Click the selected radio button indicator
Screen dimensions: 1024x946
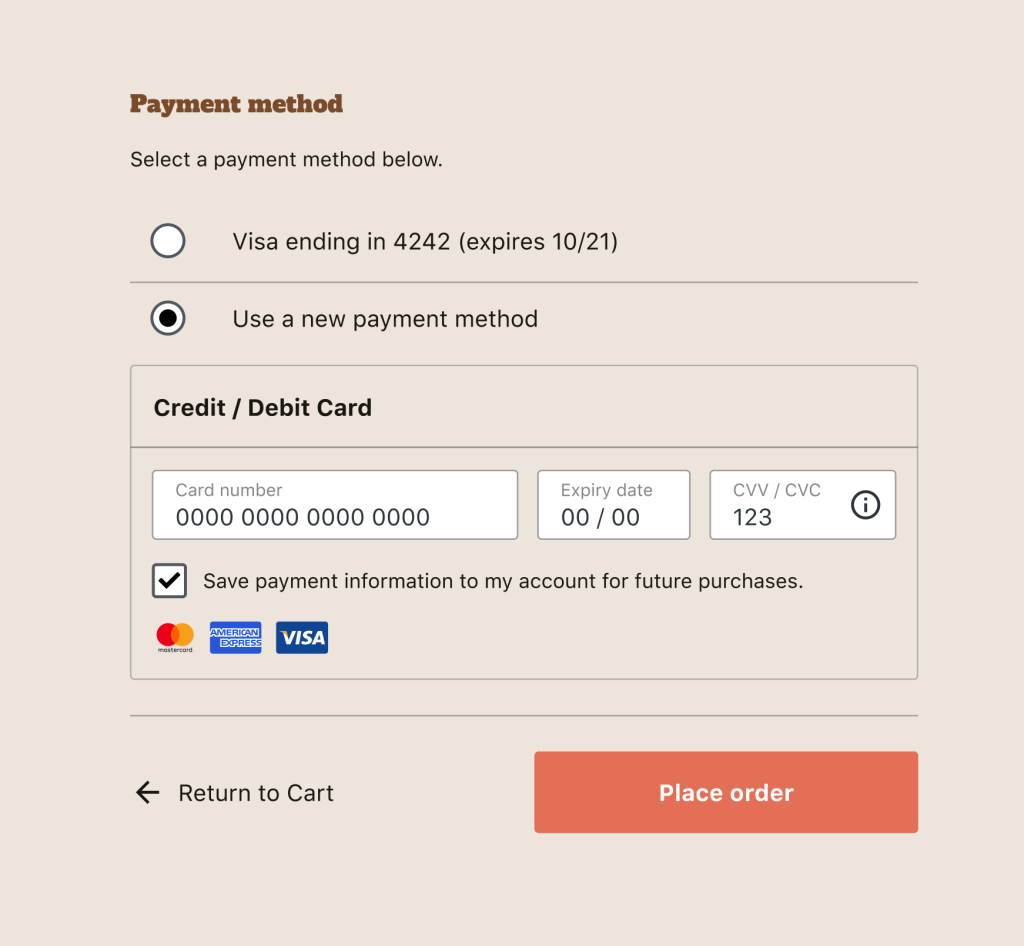pos(168,318)
